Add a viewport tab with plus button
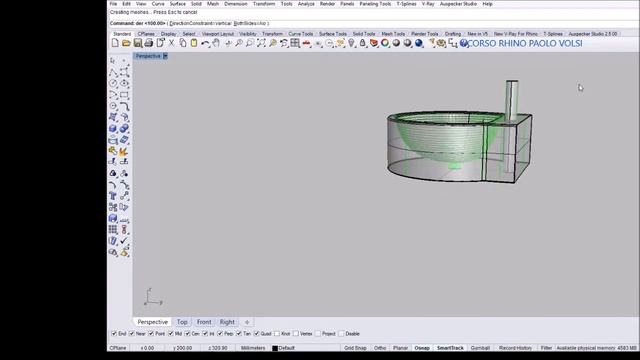The image size is (640, 360). (x=247, y=322)
